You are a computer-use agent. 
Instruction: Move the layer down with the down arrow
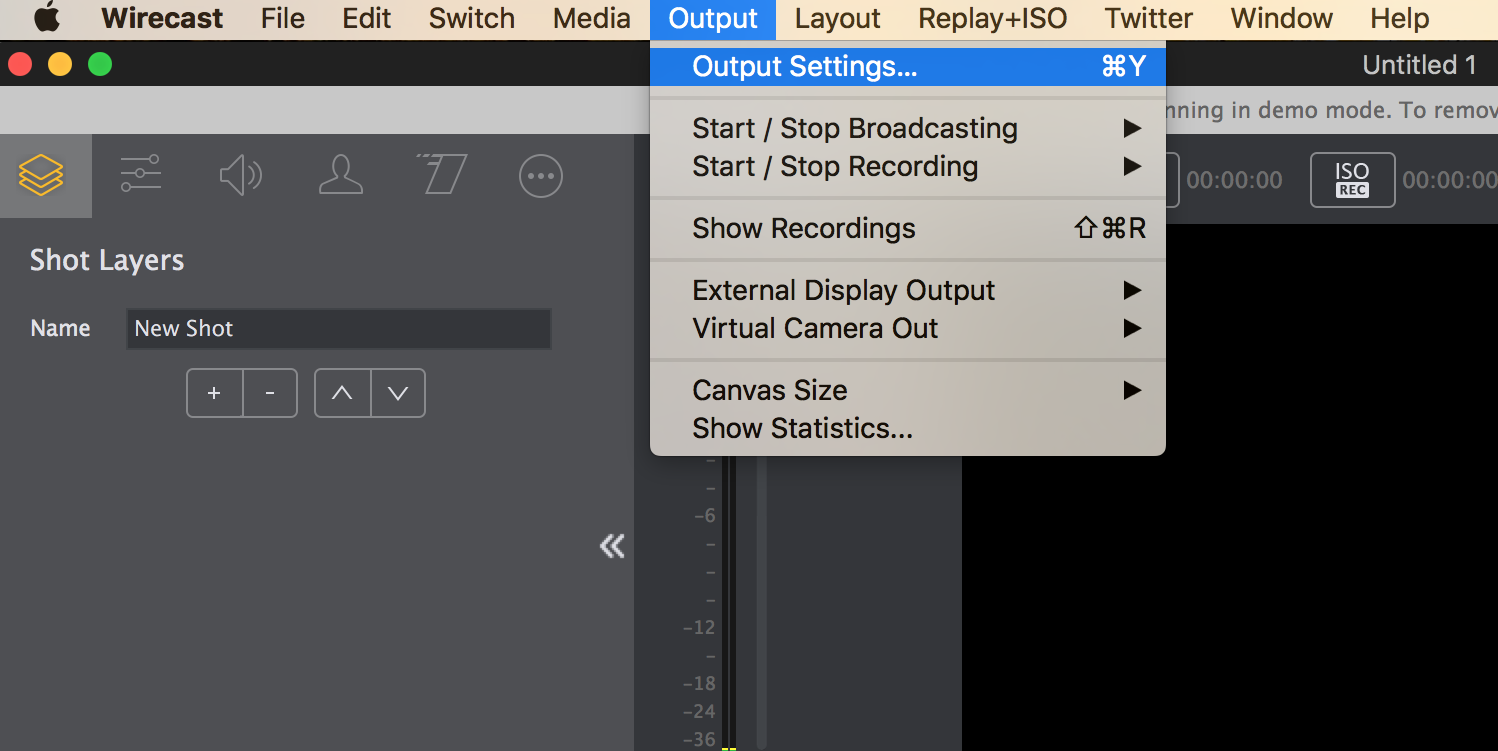pyautogui.click(x=398, y=393)
